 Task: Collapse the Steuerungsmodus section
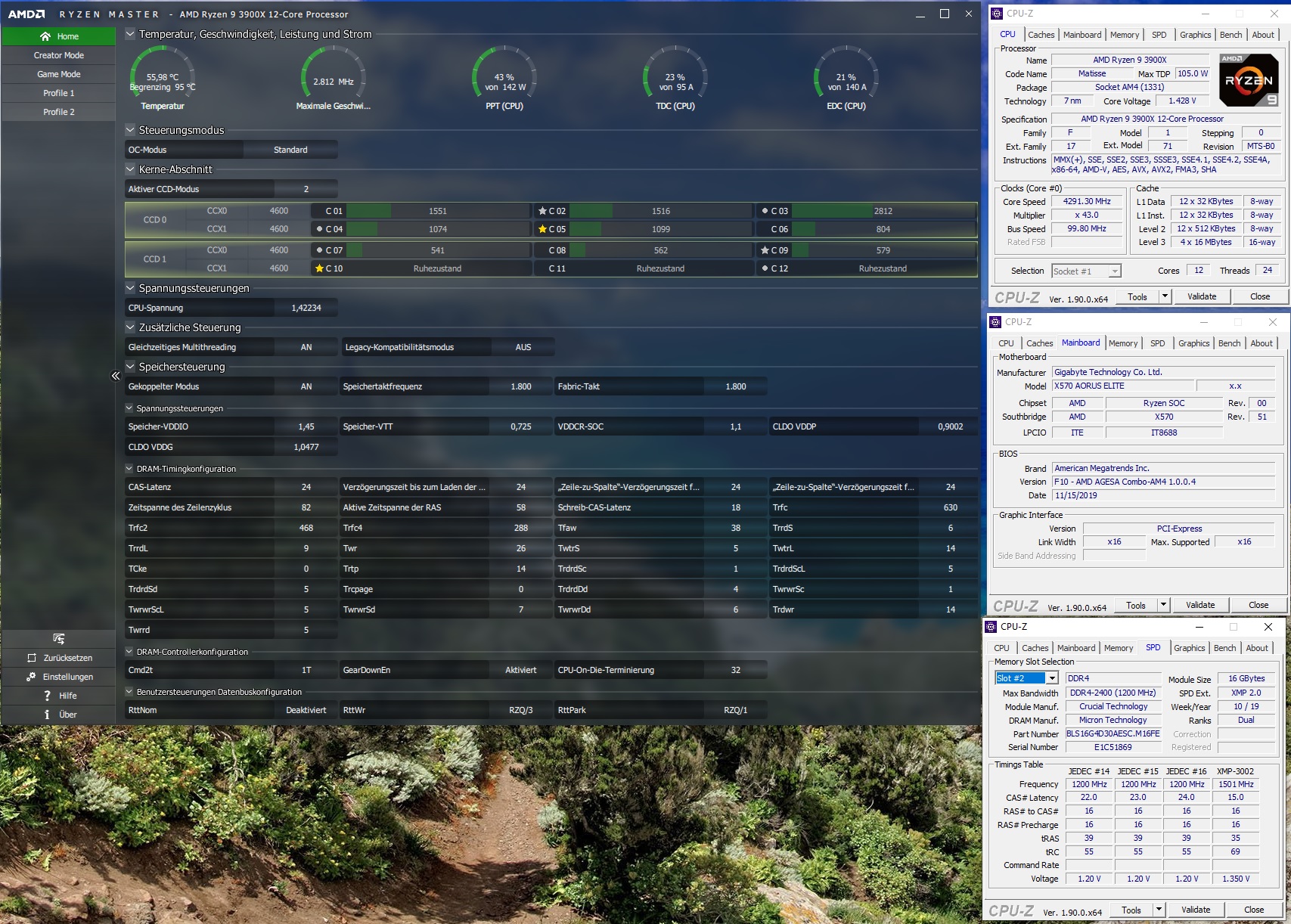tap(130, 130)
